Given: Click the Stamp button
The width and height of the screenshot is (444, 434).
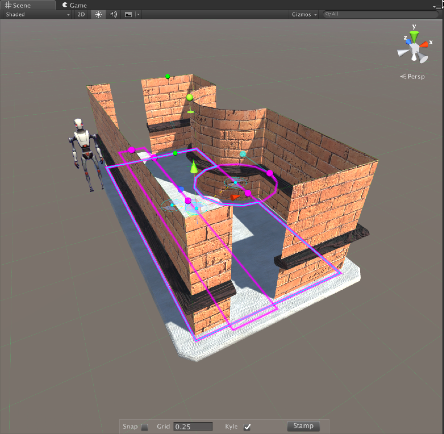Looking at the screenshot, I should 303,426.
